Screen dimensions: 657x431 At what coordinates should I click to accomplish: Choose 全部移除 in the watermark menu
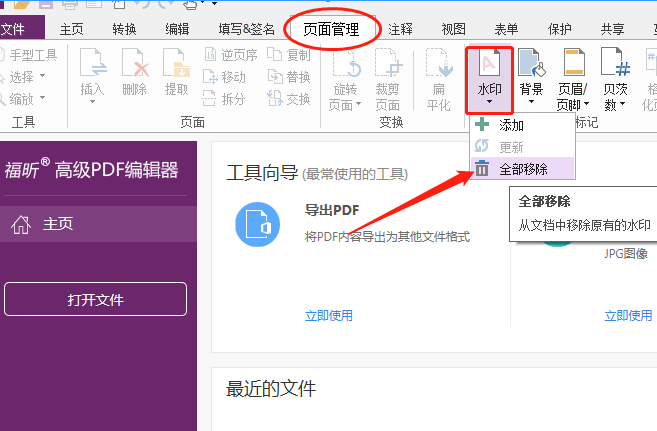tap(522, 169)
